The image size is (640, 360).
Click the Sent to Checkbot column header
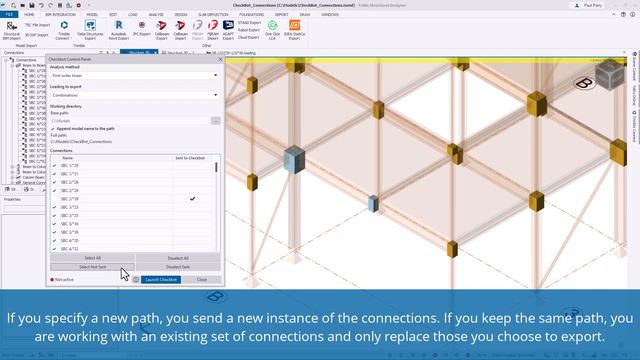[190, 158]
